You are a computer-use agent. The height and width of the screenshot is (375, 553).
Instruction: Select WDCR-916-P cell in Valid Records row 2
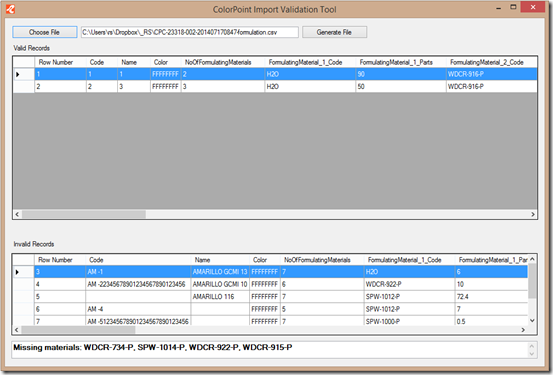[491, 87]
